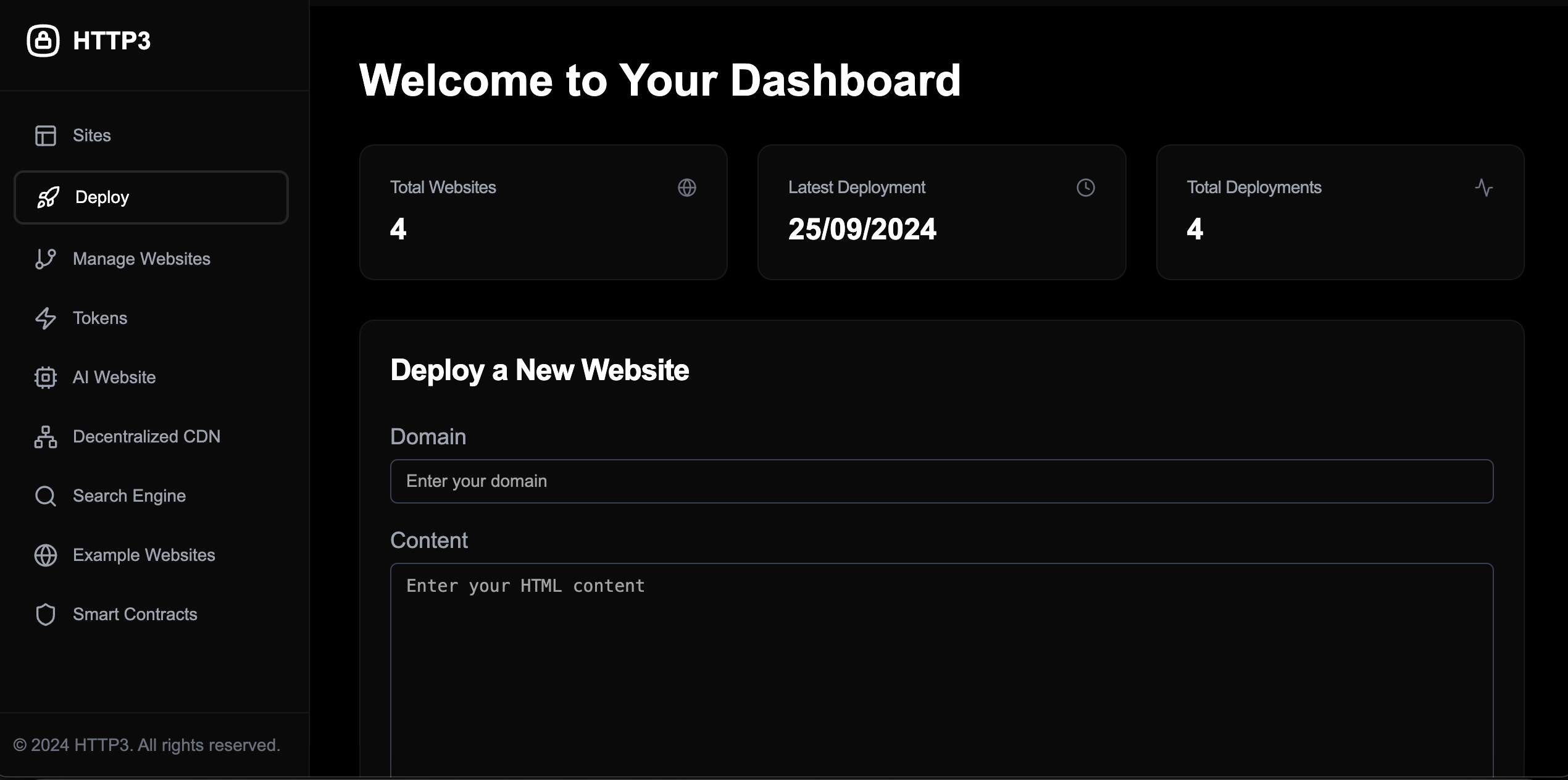Click the Sites layout icon
Image resolution: width=1568 pixels, height=780 pixels.
(x=46, y=136)
